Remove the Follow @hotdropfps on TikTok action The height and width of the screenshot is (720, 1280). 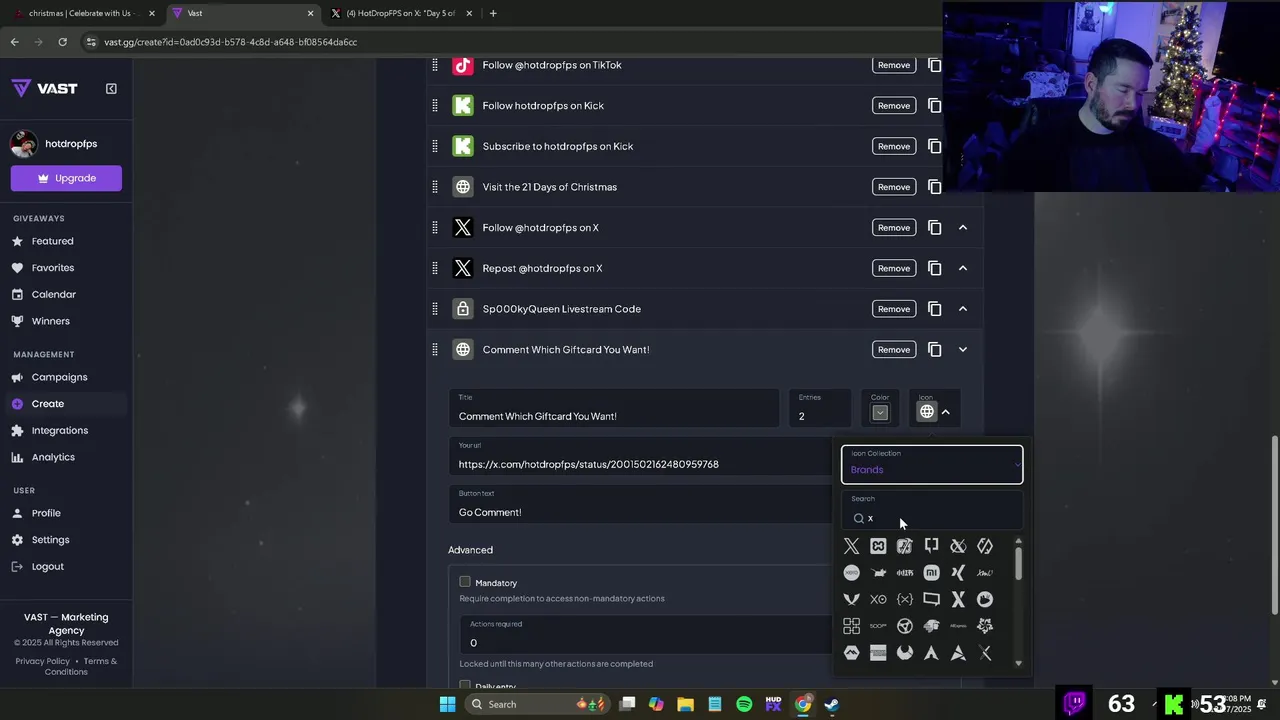(894, 65)
